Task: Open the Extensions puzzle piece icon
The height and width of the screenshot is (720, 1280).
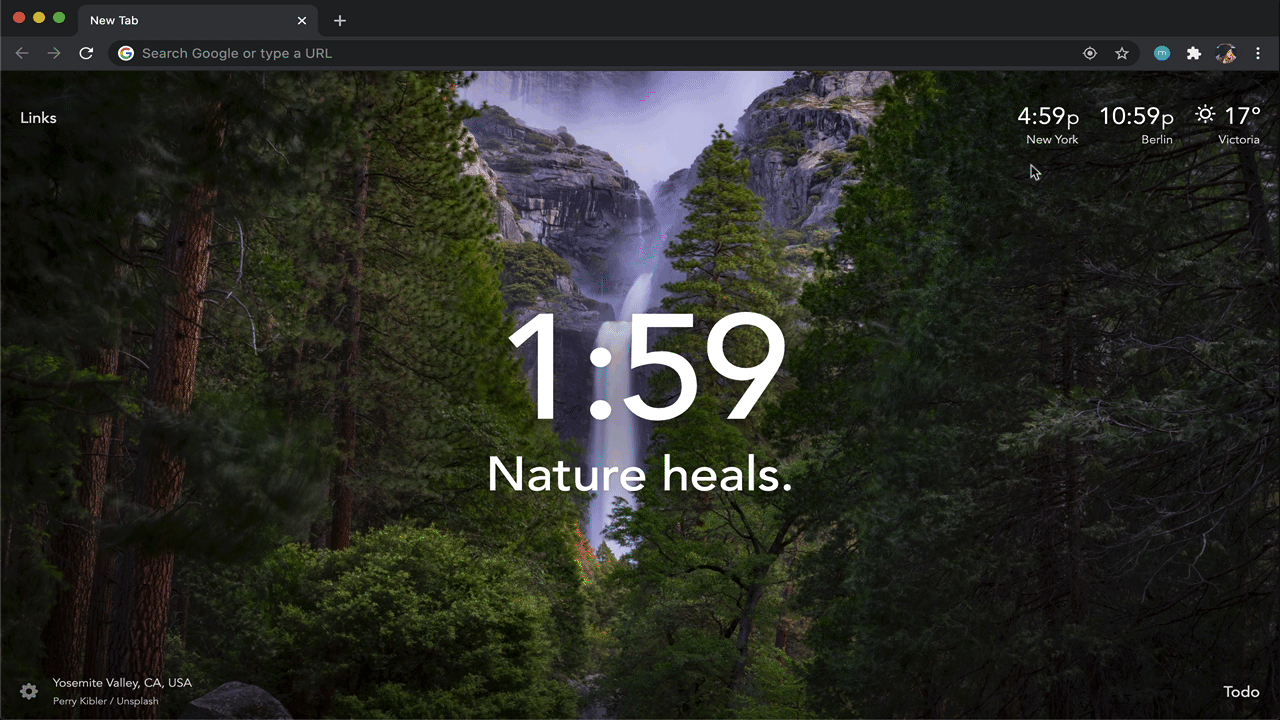Action: (1193, 53)
